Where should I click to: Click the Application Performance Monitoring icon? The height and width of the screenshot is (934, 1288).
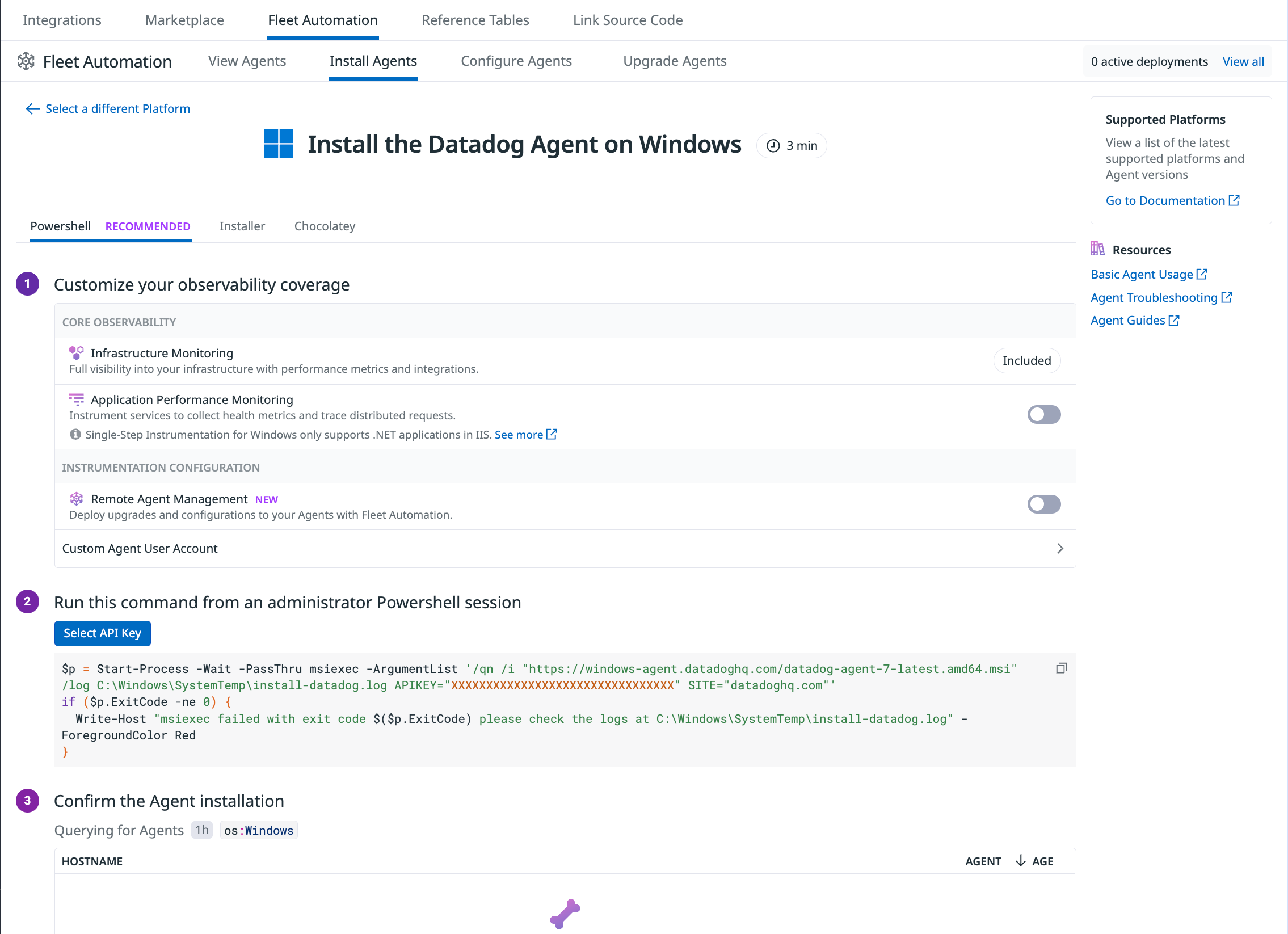point(76,399)
